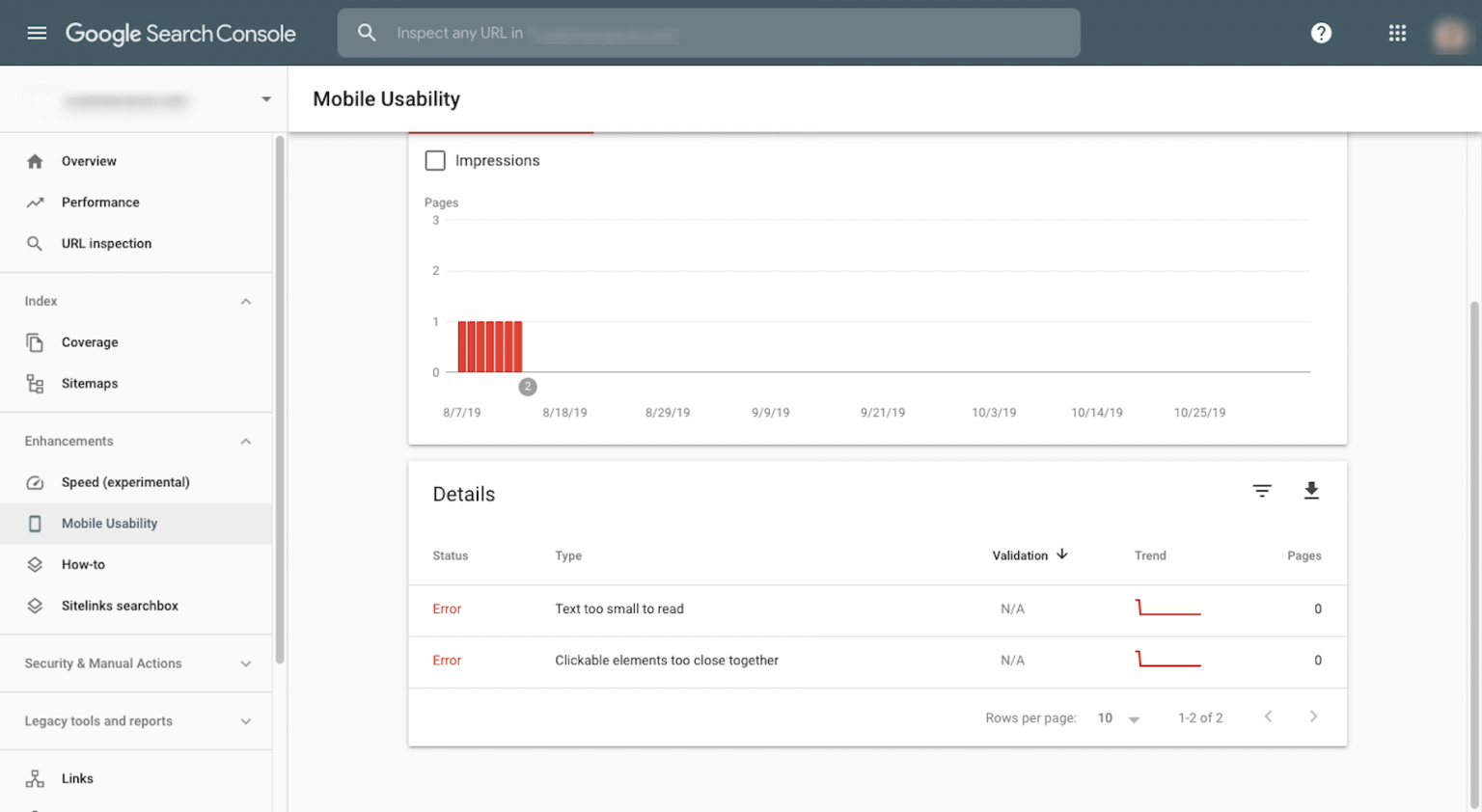The height and width of the screenshot is (812, 1482).
Task: Select the Coverage index report
Action: (90, 341)
